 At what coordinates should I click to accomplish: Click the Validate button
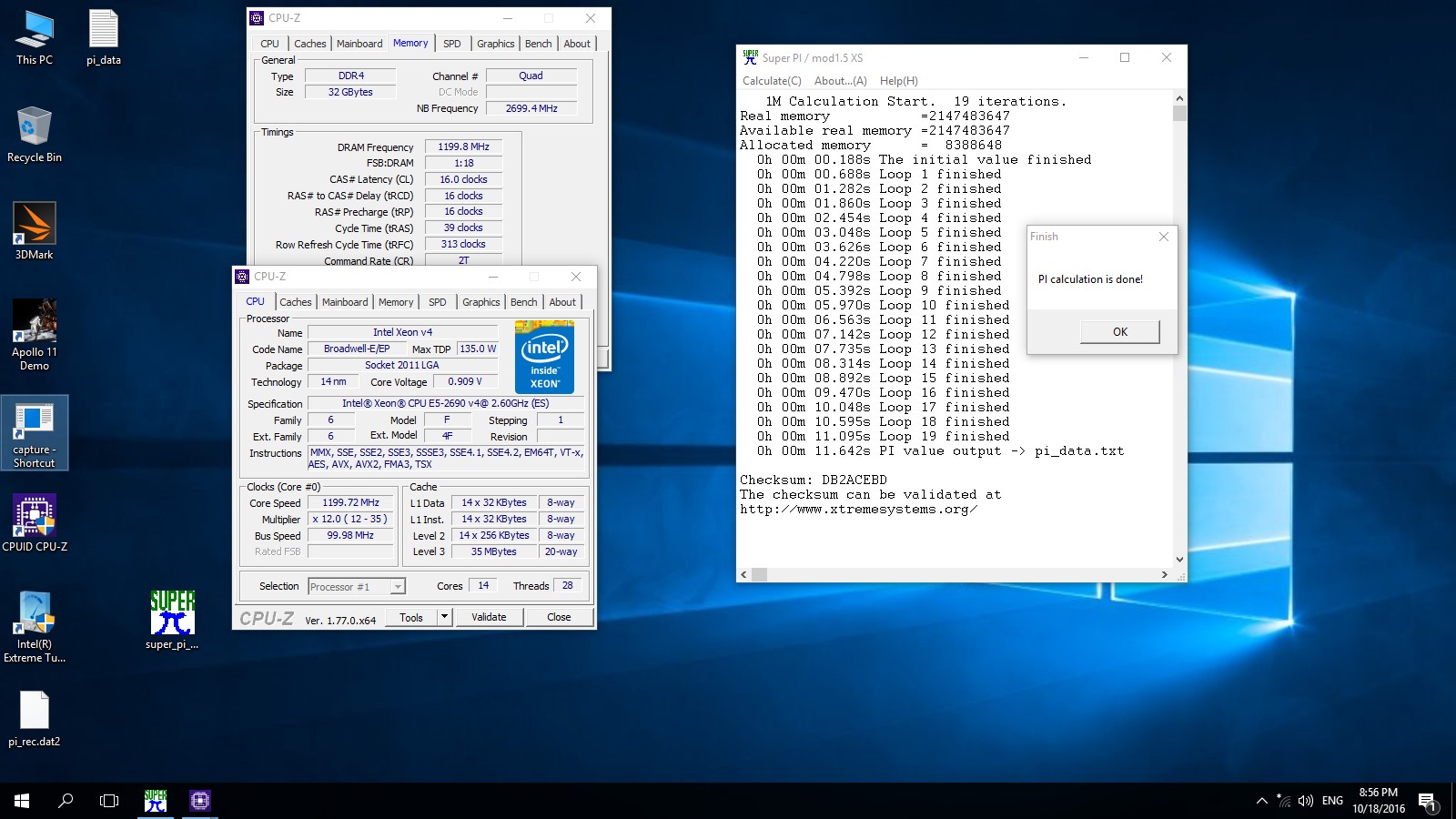pyautogui.click(x=489, y=617)
